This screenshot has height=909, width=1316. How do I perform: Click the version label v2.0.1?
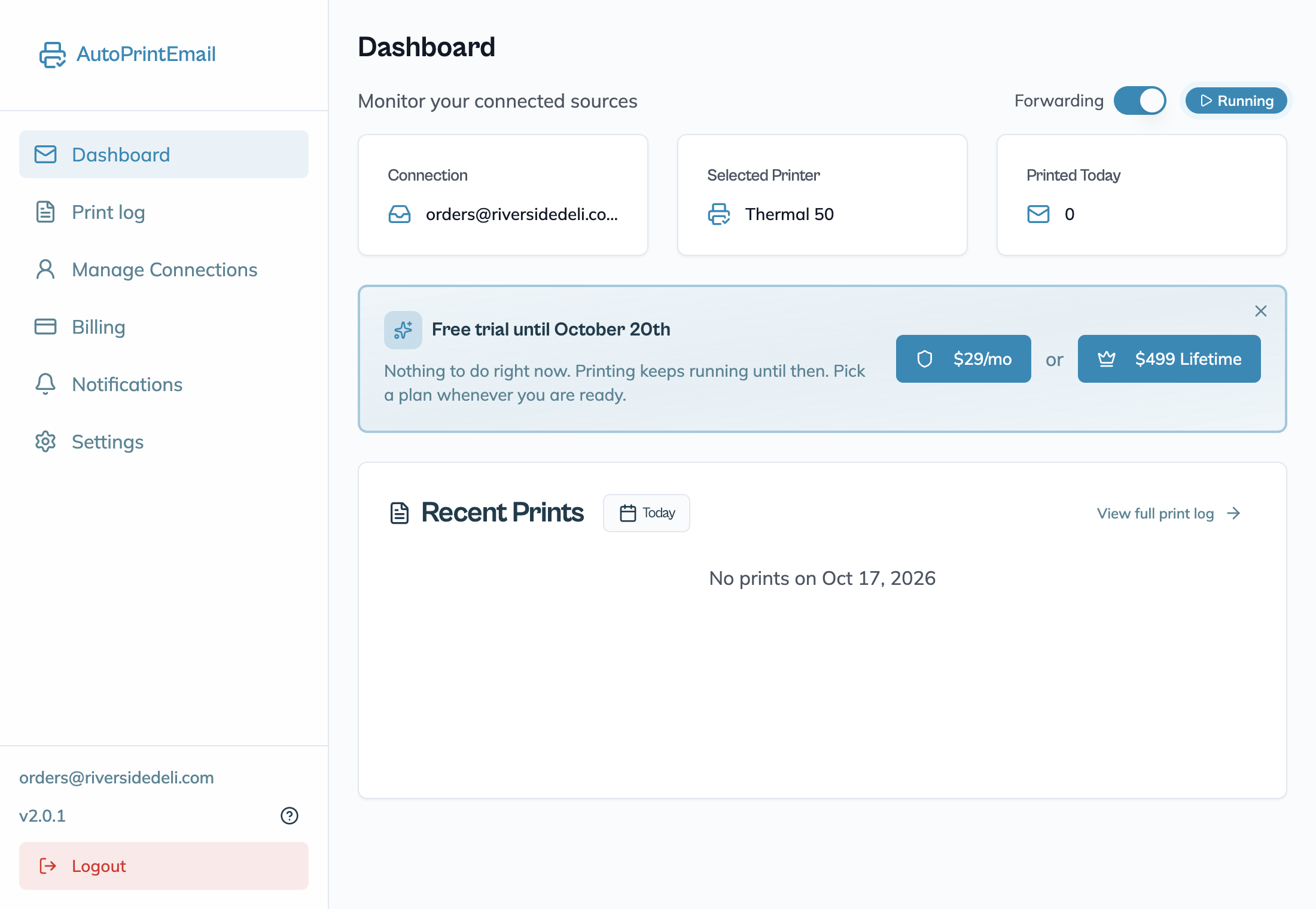coord(42,816)
